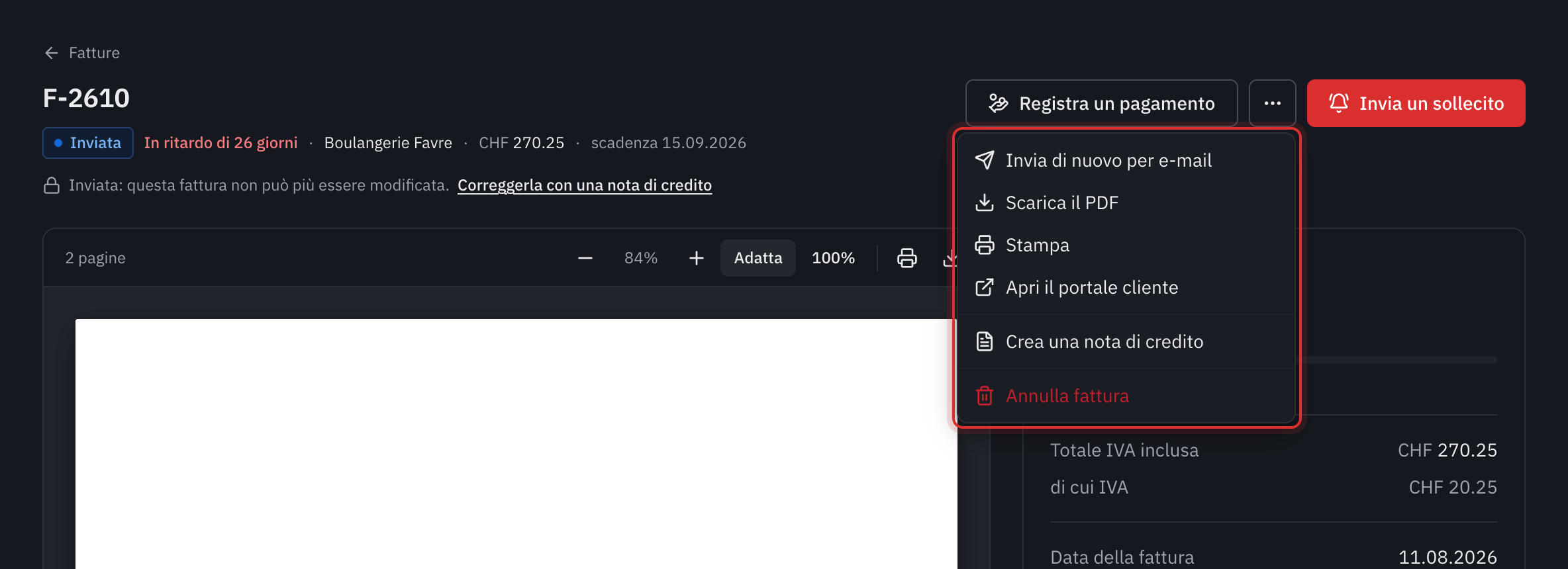Click the invoice date 11.08.2026
This screenshot has height=569, width=1568.
pos(1447,558)
